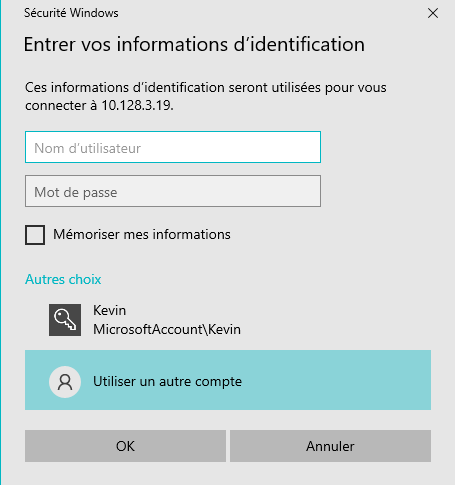Collapse the Autres choix section
The width and height of the screenshot is (455, 485).
(x=63, y=279)
